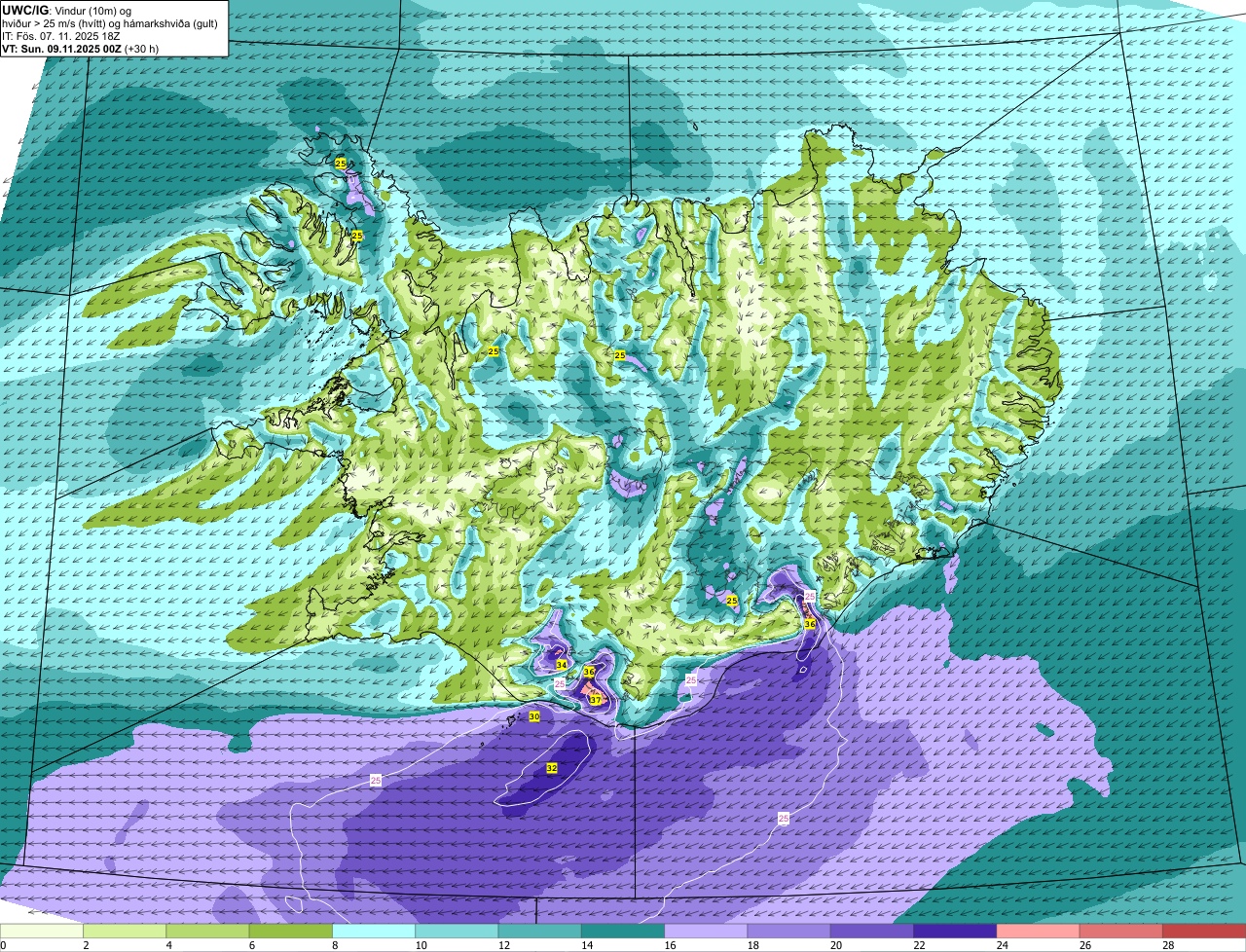1246x952 pixels.
Task: Click the yellow 36 label directly above 37
Action: 589,672
